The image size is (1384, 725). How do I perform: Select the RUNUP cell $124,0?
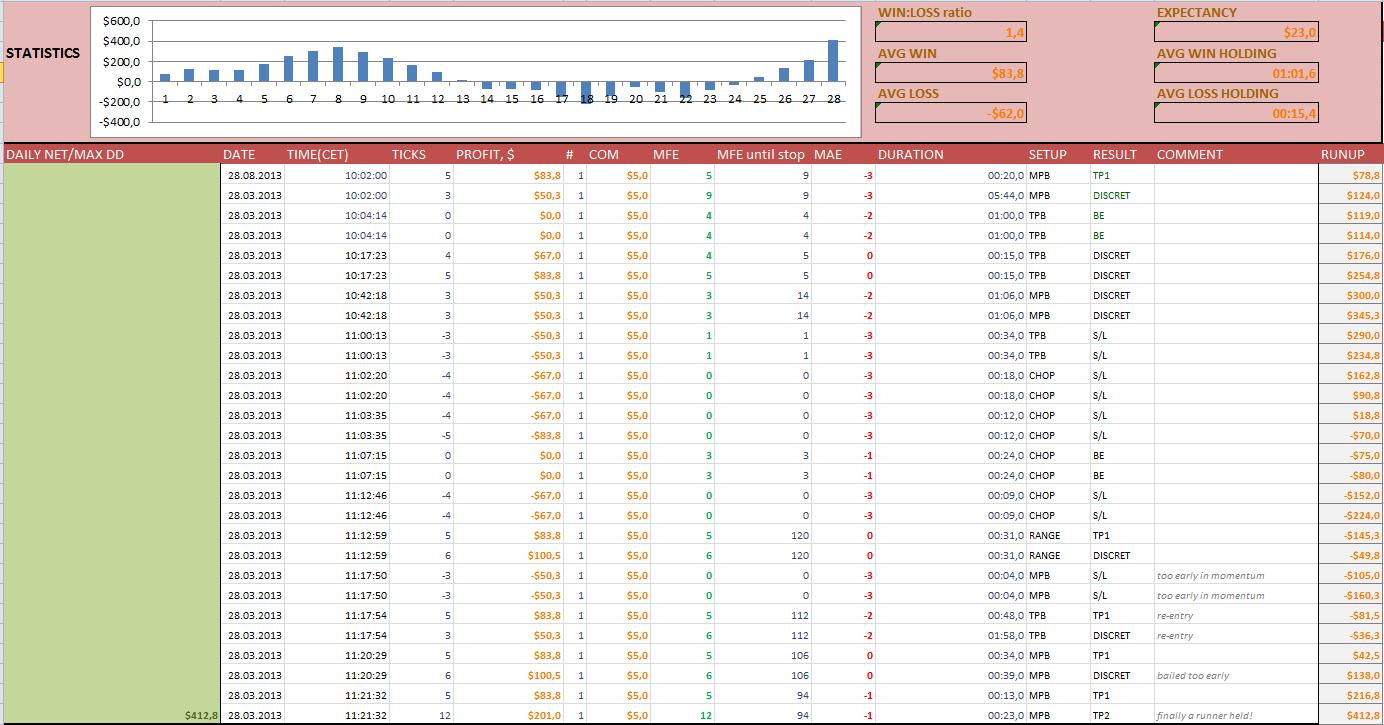click(x=1350, y=195)
